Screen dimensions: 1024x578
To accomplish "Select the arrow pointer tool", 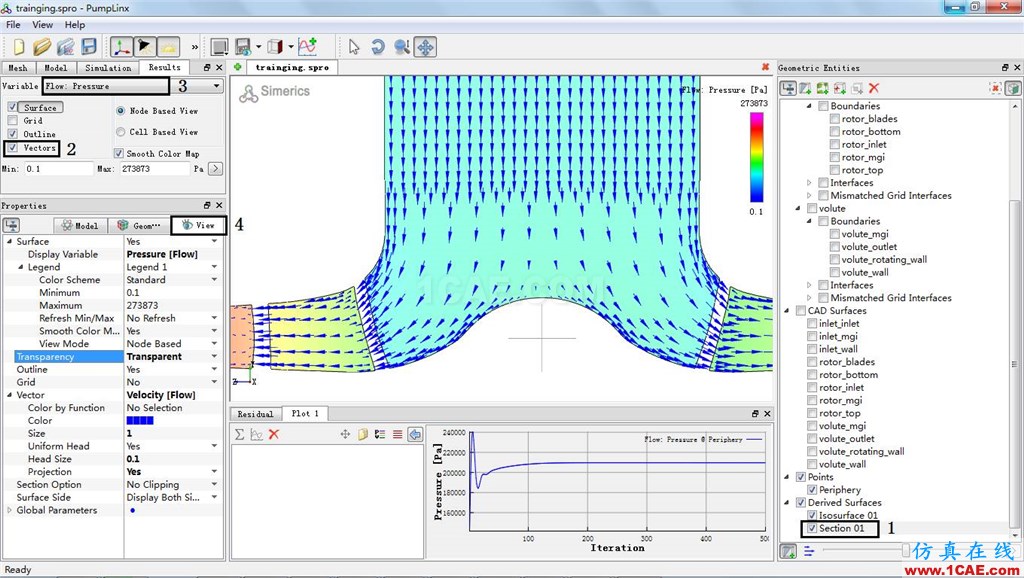I will click(x=354, y=47).
